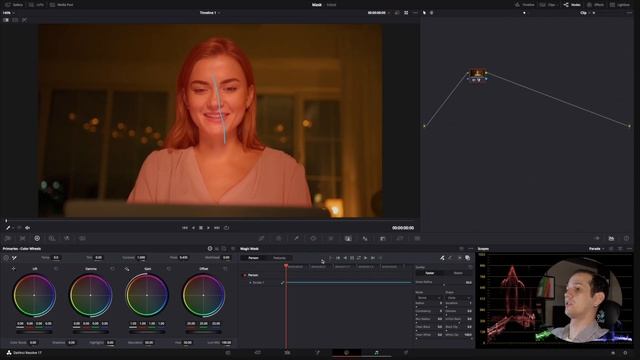
Task: Show the Clips thumbnail strip
Action: pos(548,4)
